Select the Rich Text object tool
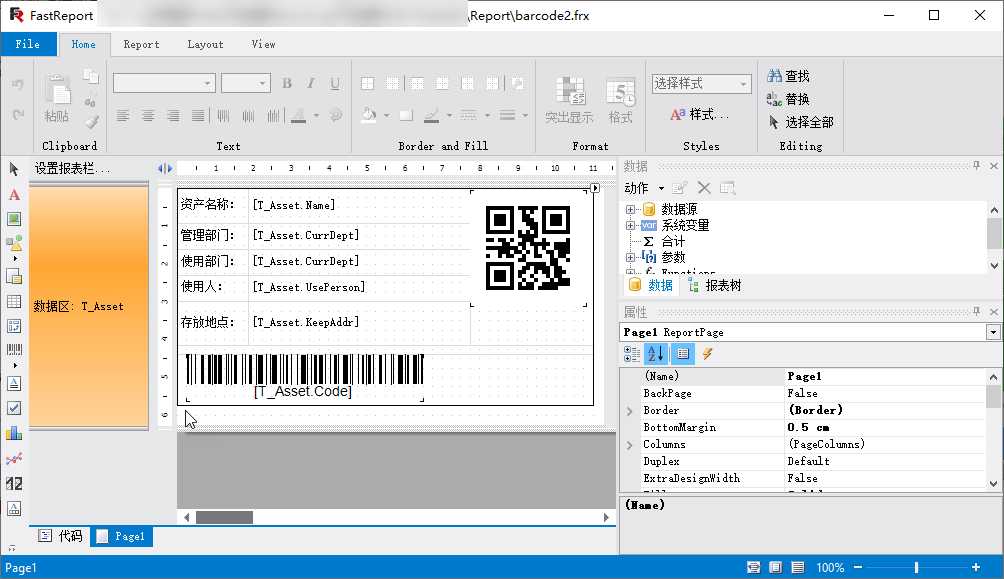This screenshot has height=579, width=1004. coord(13,384)
